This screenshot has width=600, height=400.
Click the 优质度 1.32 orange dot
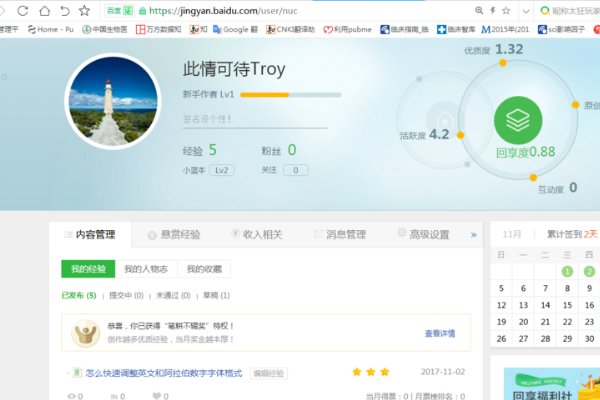[x=503, y=63]
